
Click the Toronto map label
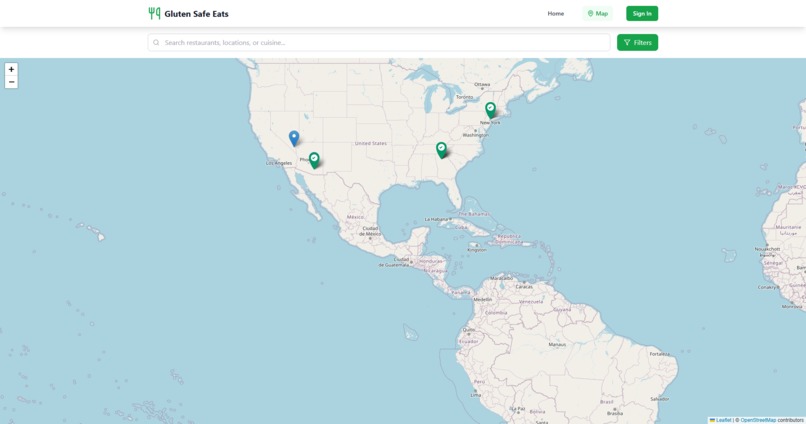coord(465,97)
